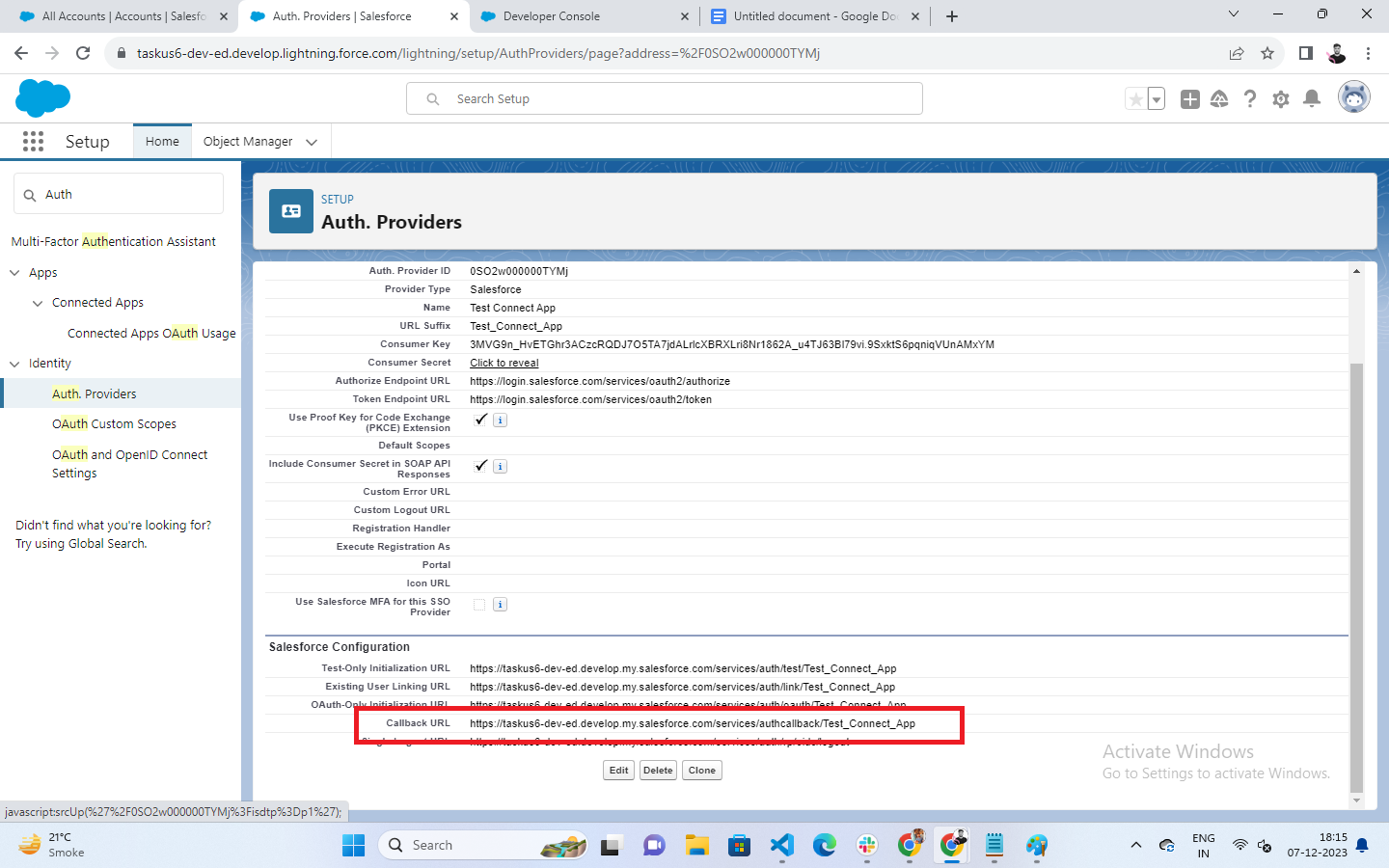Bookmark this tab star icon

tap(1267, 53)
